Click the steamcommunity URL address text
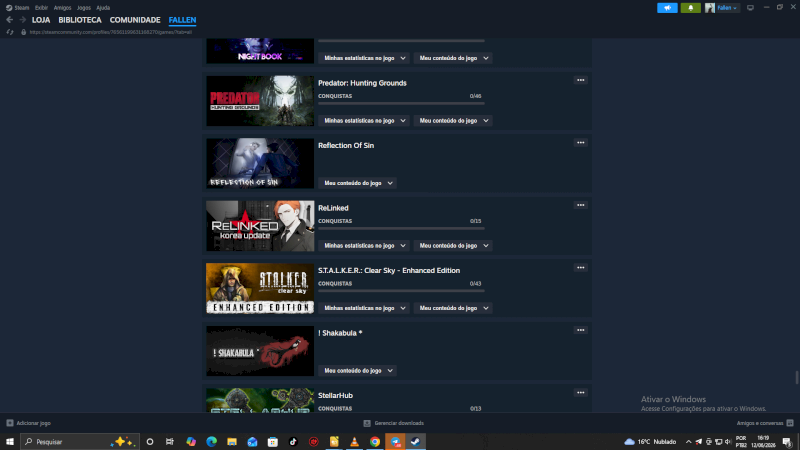Screen dimensions: 800x450 tap(111, 32)
